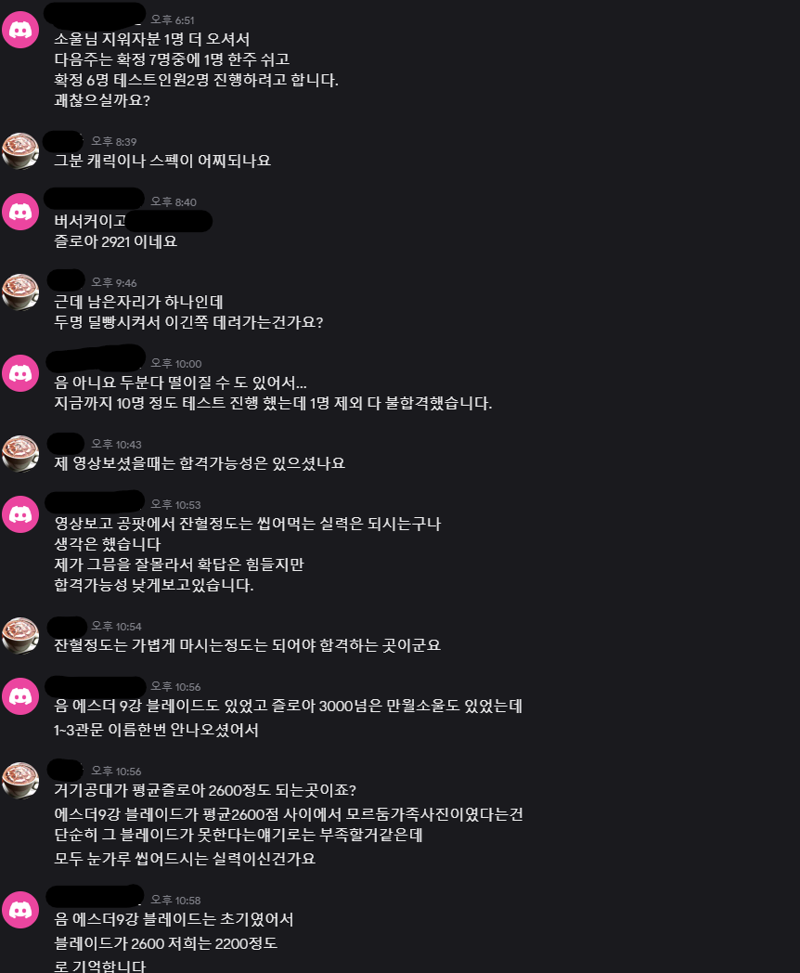This screenshot has height=973, width=800.
Task: Open coffee avatar on second 10:56 message
Action: coord(20,781)
